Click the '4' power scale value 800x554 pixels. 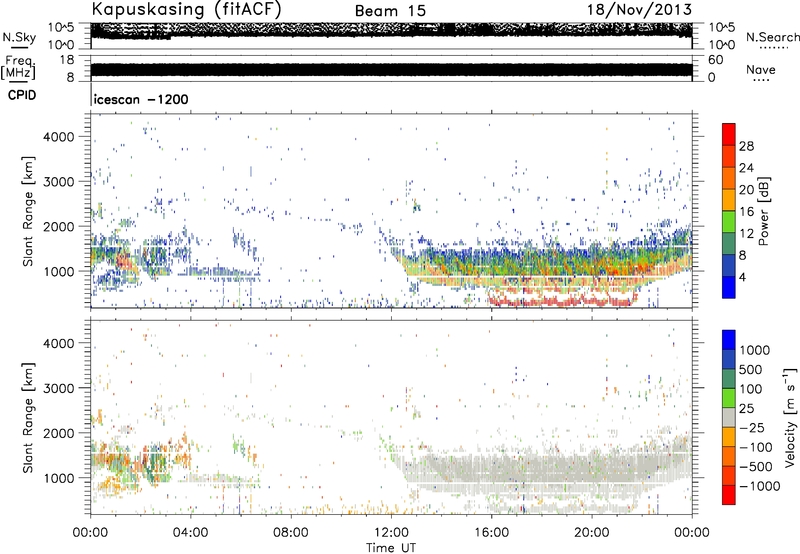(742, 277)
